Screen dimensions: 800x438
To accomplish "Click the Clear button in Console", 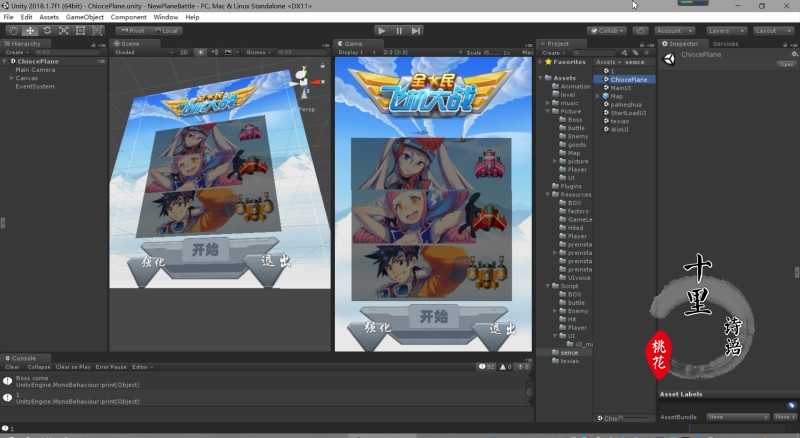I will (12, 367).
